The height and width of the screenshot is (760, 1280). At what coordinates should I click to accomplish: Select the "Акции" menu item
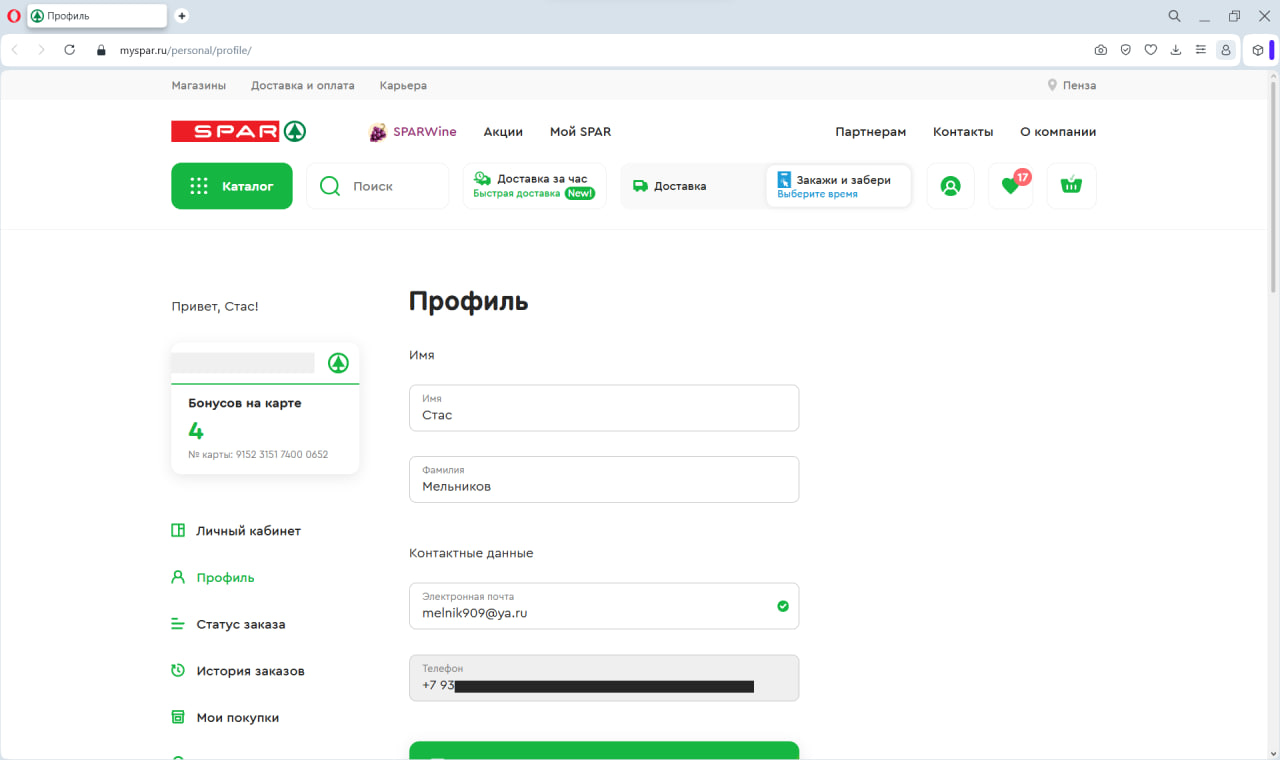click(503, 131)
